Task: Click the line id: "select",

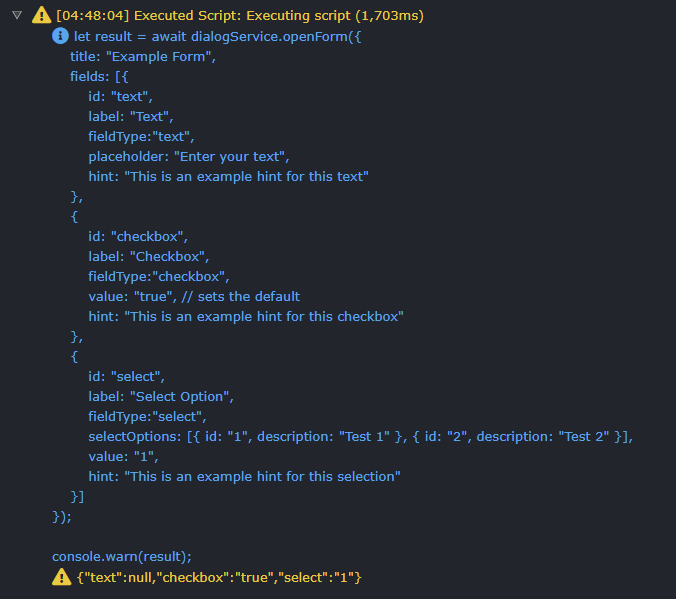Action: point(126,376)
